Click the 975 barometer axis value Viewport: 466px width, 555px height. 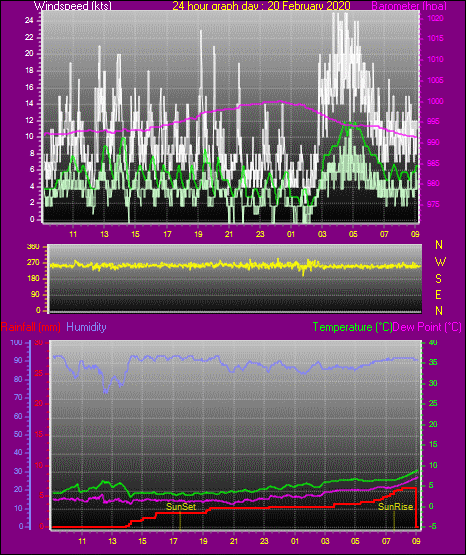433,204
